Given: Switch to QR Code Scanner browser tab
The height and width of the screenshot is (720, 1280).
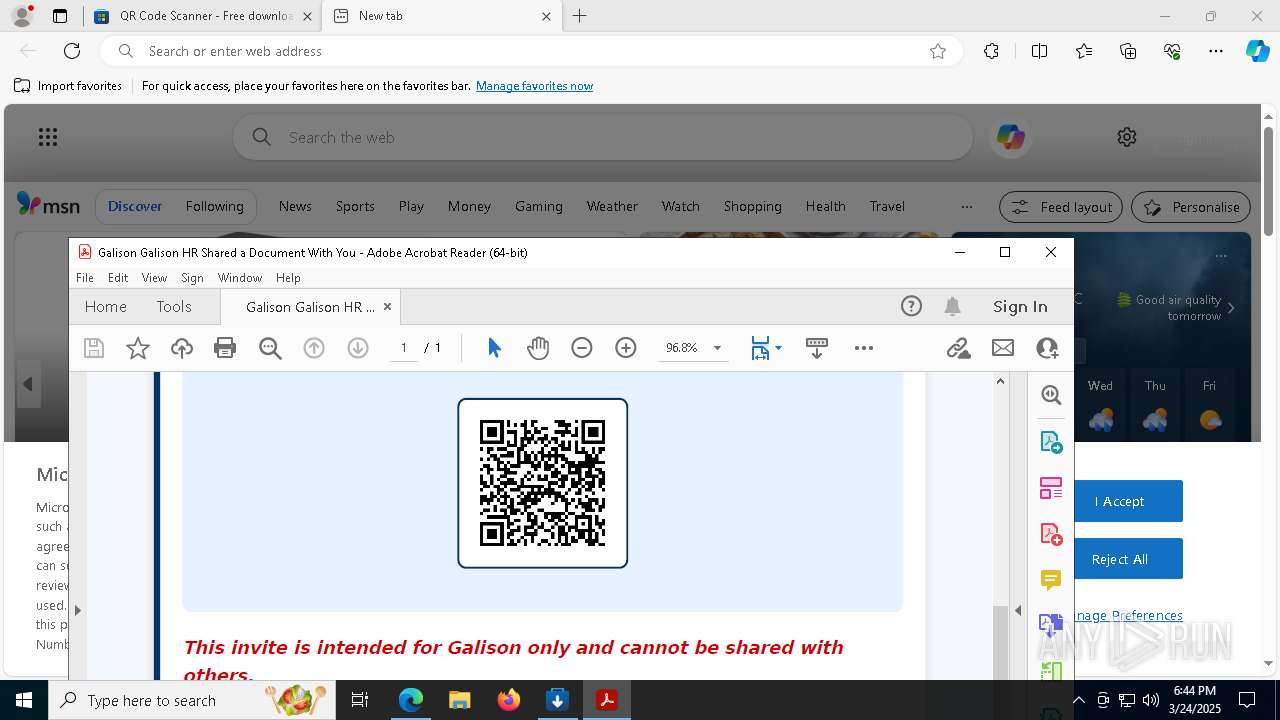Looking at the screenshot, I should pyautogui.click(x=205, y=16).
